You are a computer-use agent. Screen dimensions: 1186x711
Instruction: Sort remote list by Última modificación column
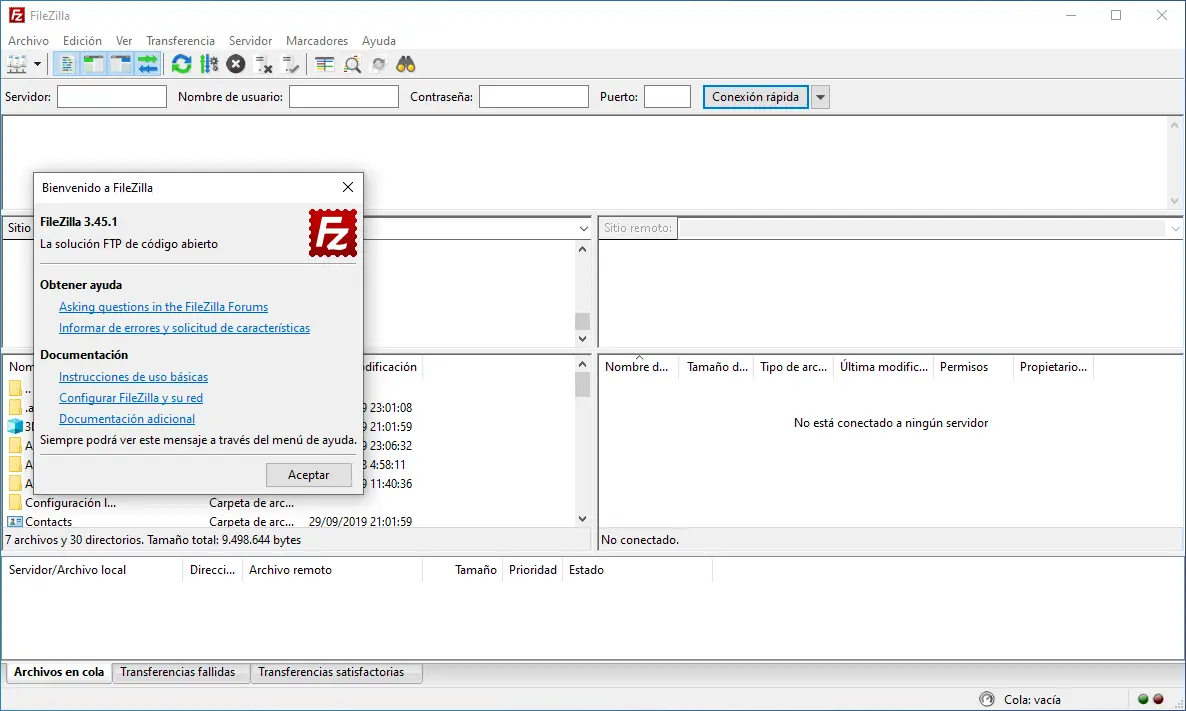(883, 367)
